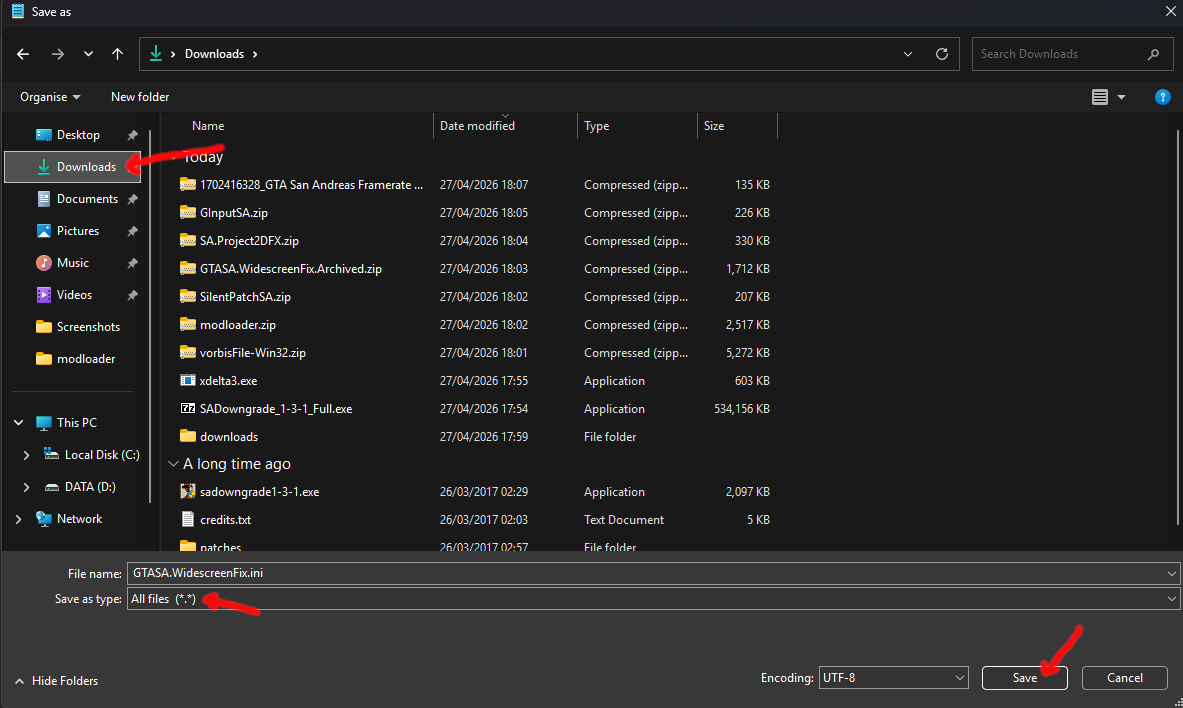1183x708 pixels.
Task: Open the help question mark icon
Action: pyautogui.click(x=1163, y=97)
